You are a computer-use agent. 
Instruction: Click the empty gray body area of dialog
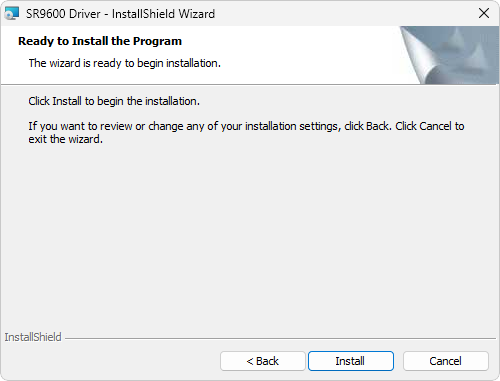pos(250,233)
